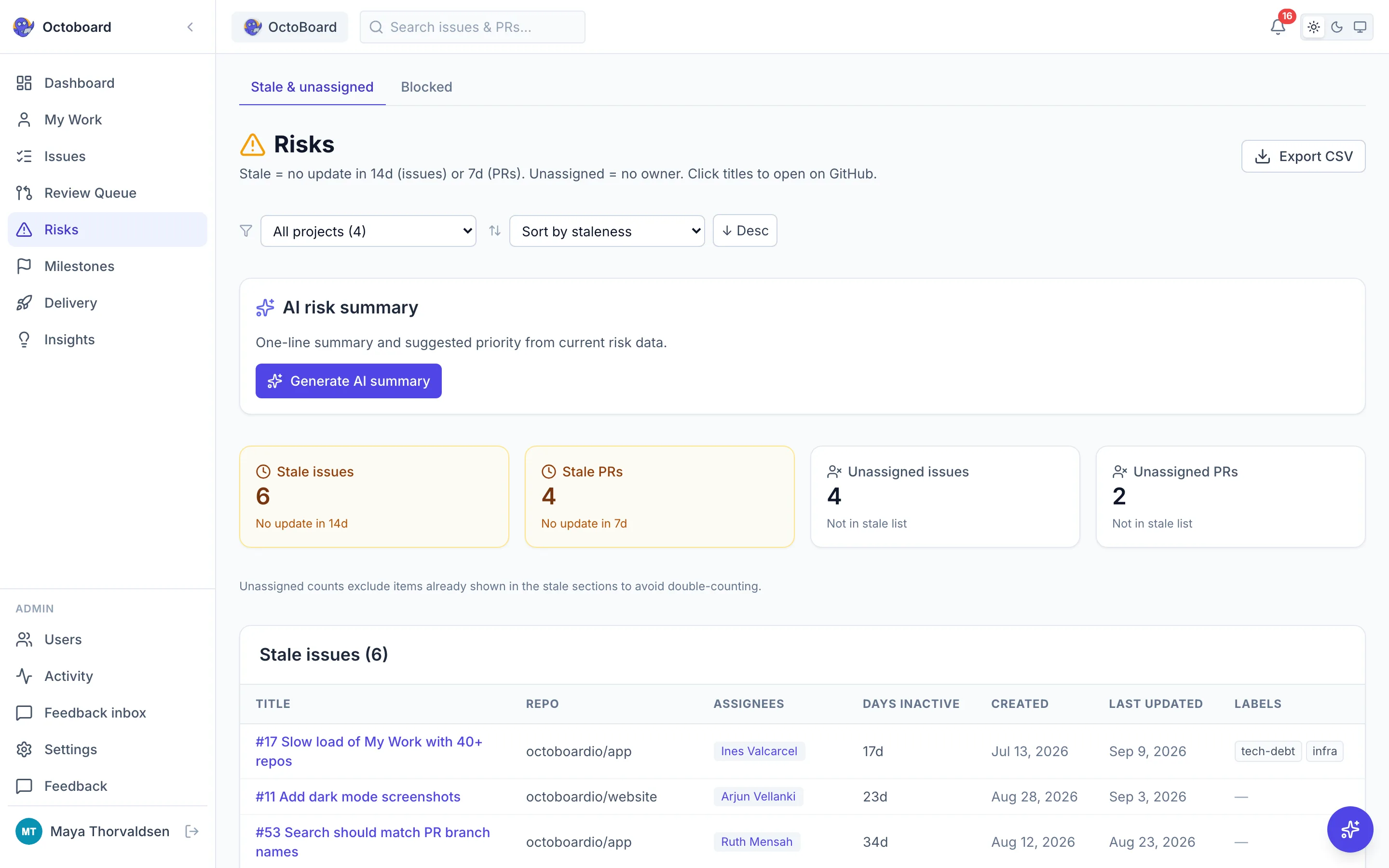
Task: Select the Stale & unassigned tab
Action: click(x=312, y=87)
